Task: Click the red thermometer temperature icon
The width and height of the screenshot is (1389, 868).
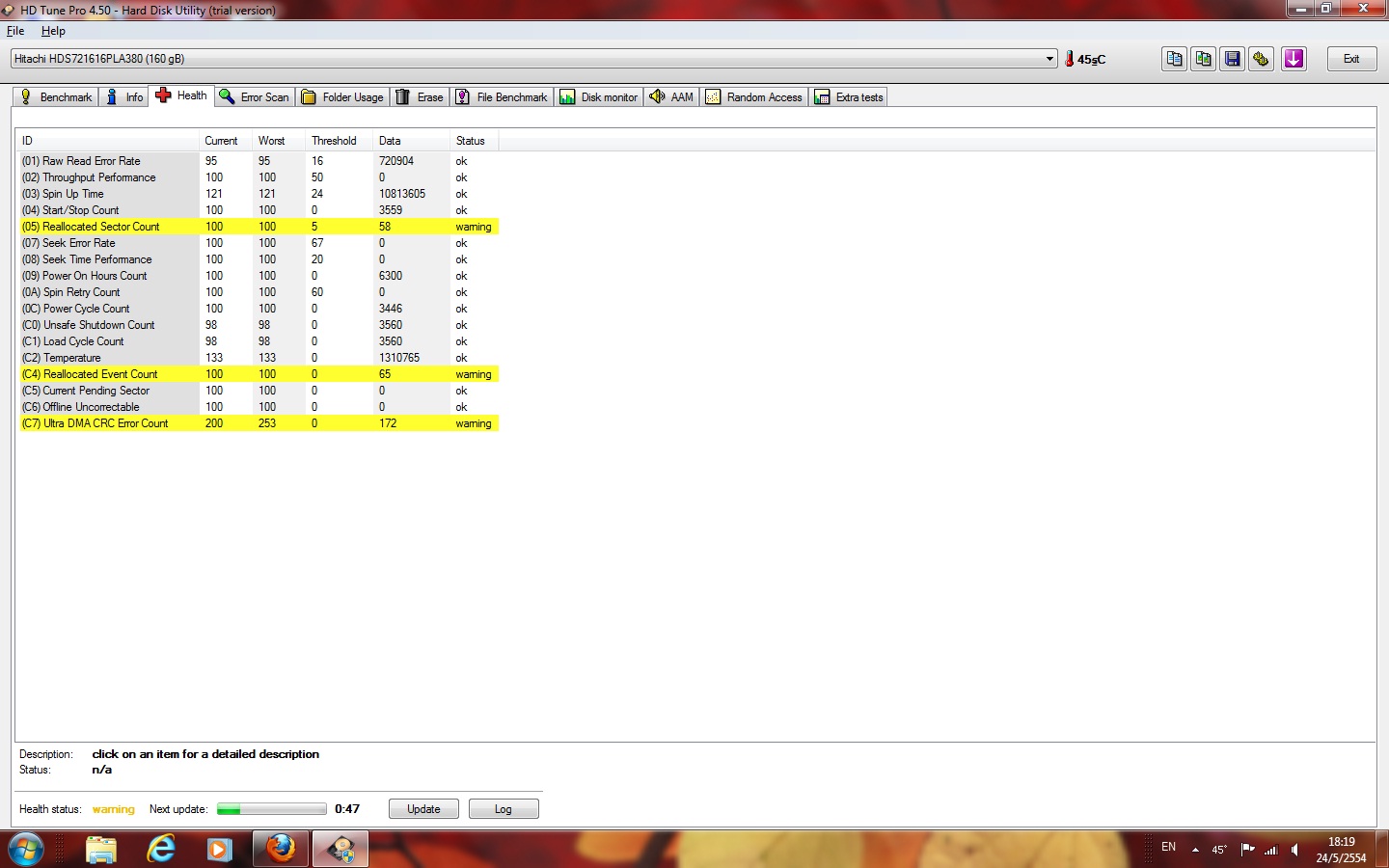Action: click(x=1069, y=59)
